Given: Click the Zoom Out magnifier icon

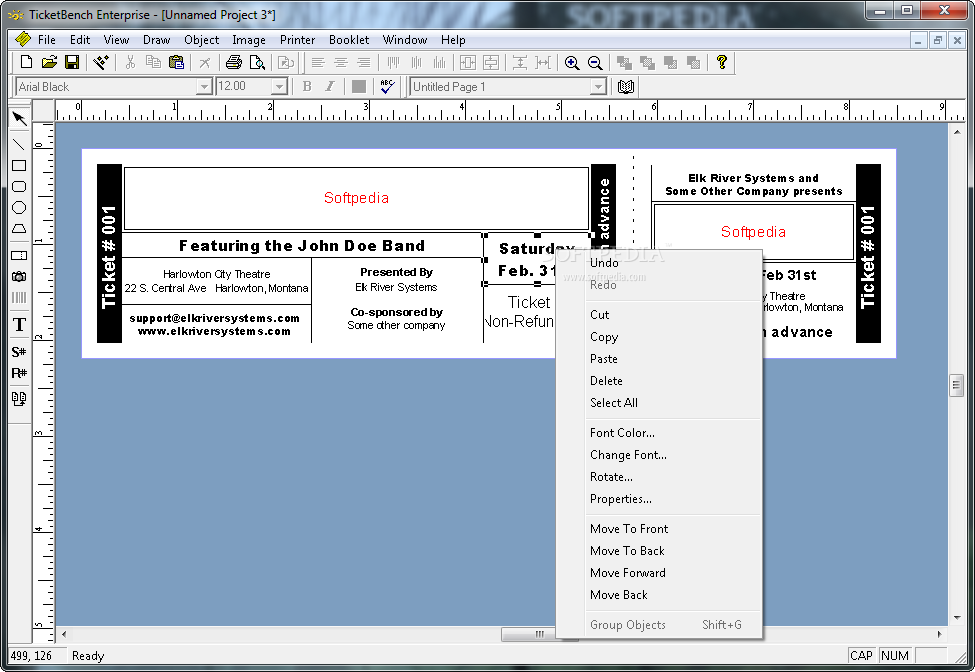Looking at the screenshot, I should pos(595,63).
